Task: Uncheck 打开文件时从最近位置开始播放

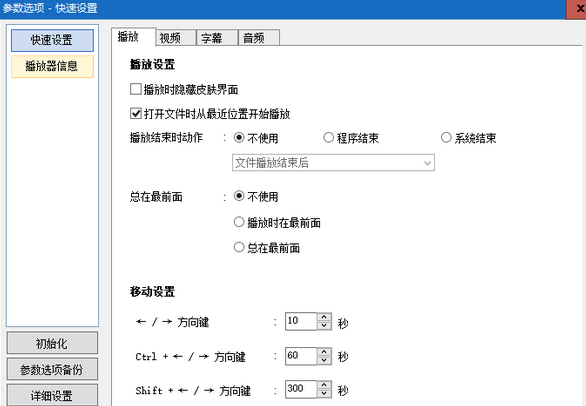Action: pyautogui.click(x=136, y=113)
